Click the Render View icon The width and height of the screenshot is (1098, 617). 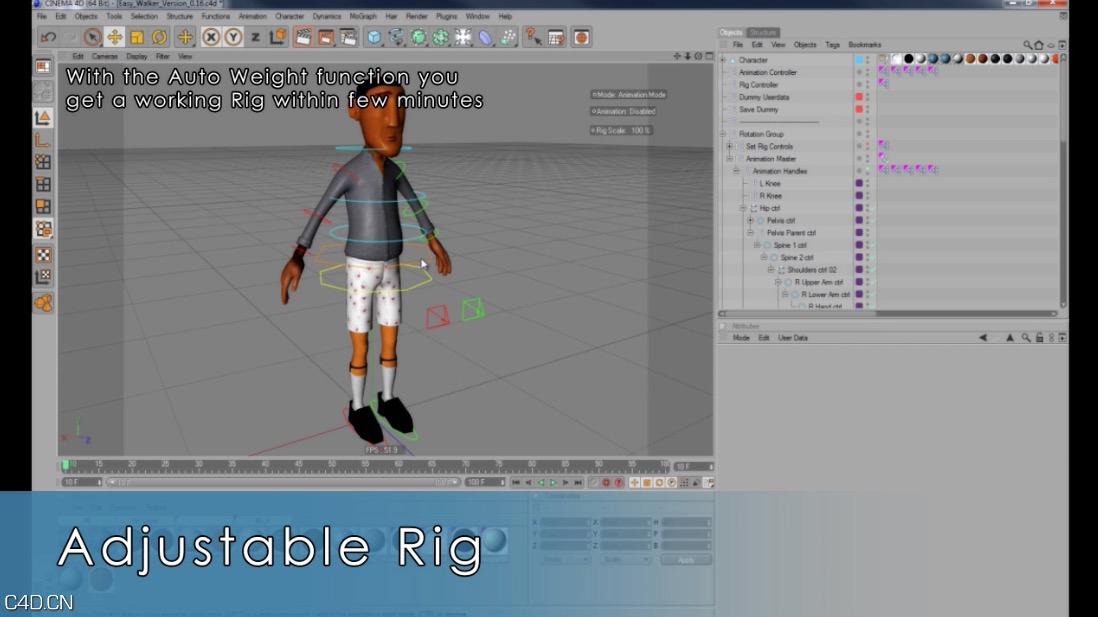point(302,37)
